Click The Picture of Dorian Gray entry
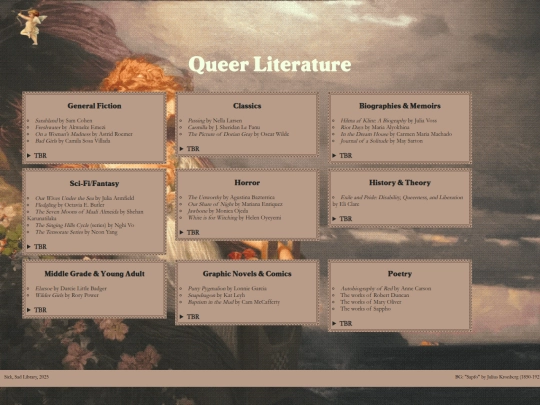This screenshot has height=405, width=540. point(238,134)
